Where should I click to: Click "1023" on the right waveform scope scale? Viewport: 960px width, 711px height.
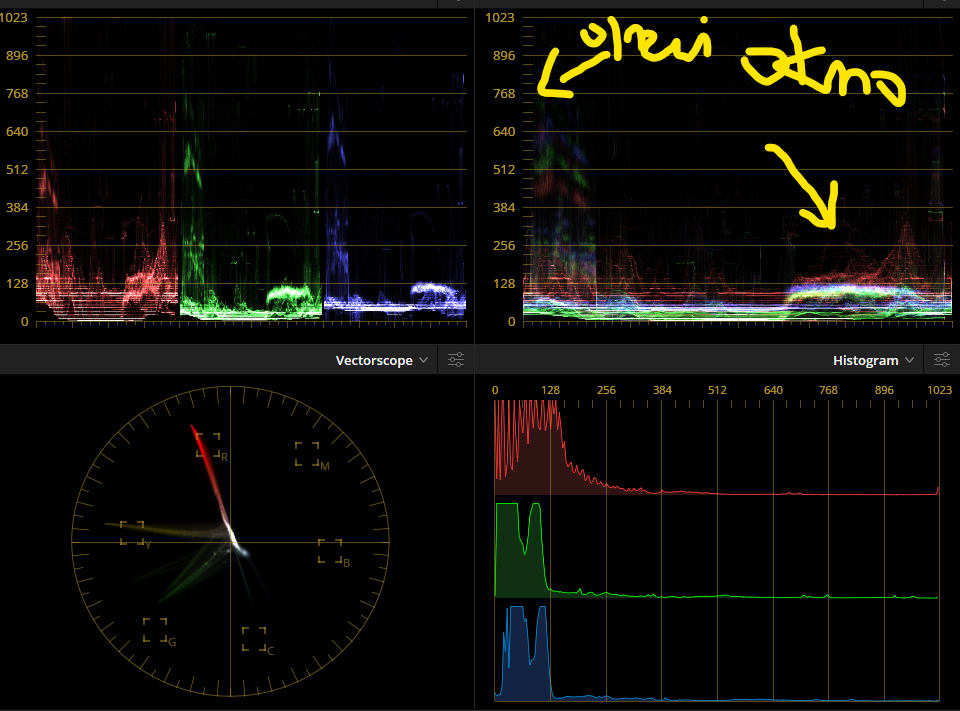tap(500, 17)
